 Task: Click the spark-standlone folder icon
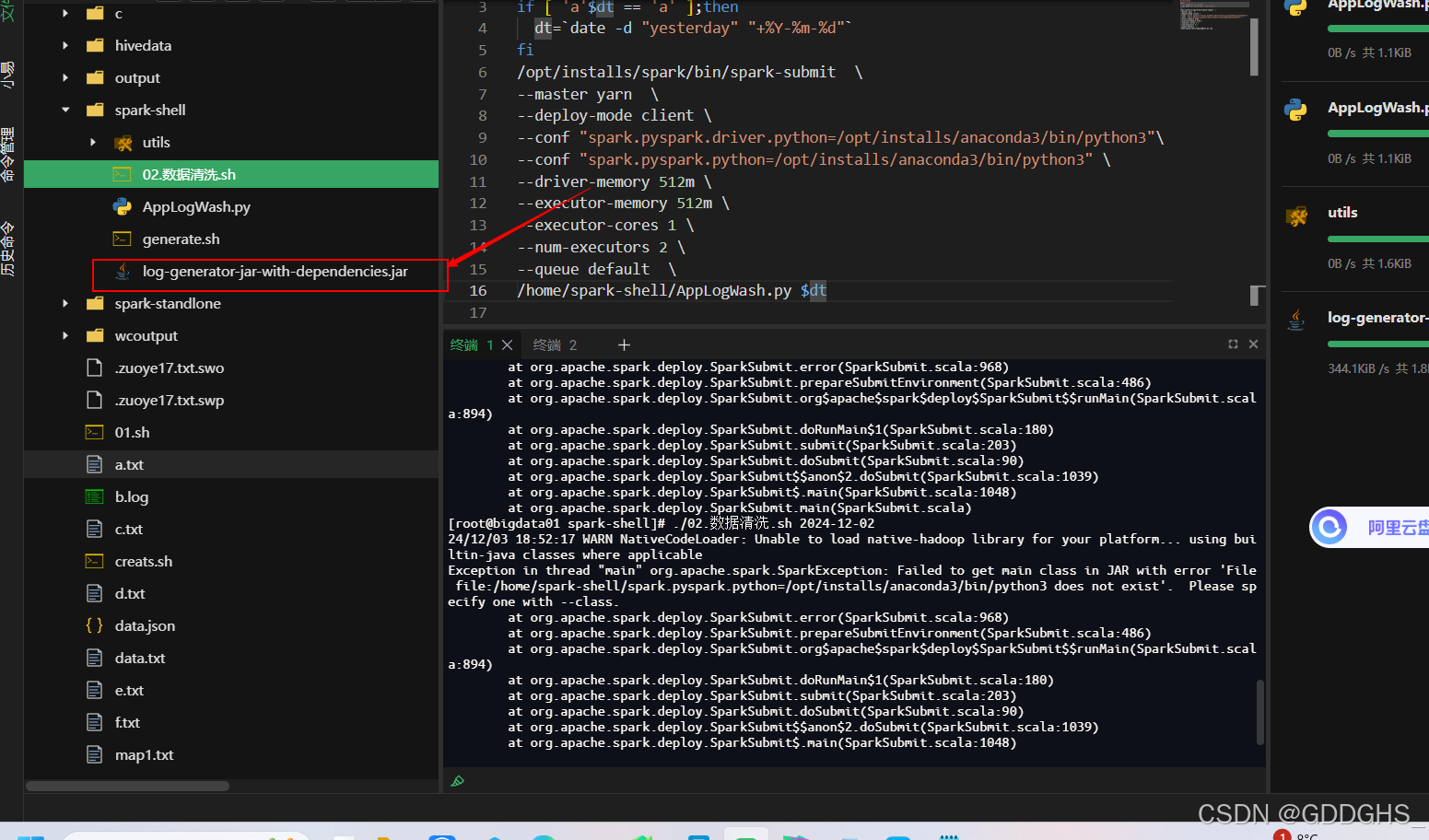click(95, 303)
